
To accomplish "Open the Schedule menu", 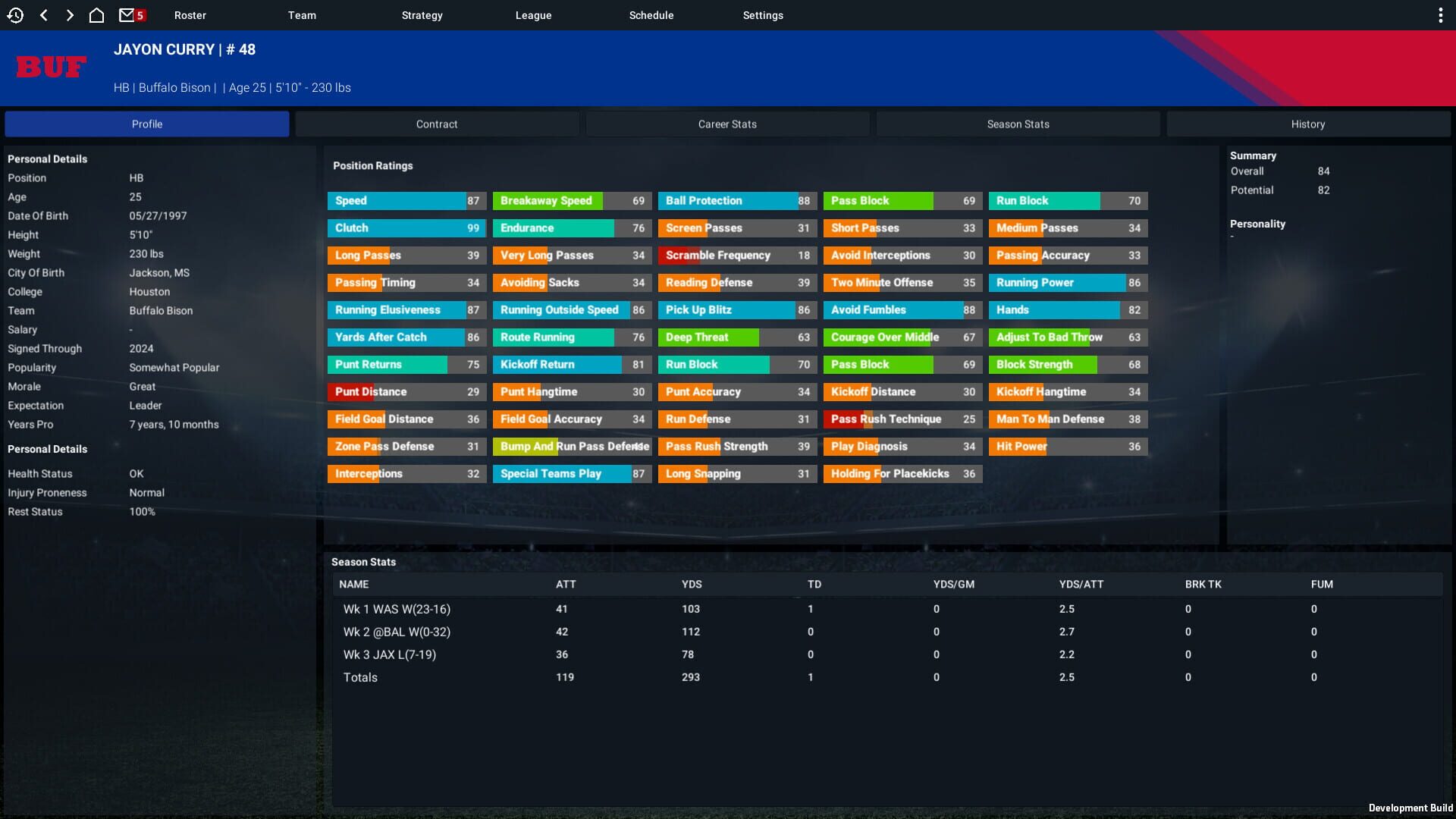I will coord(651,15).
